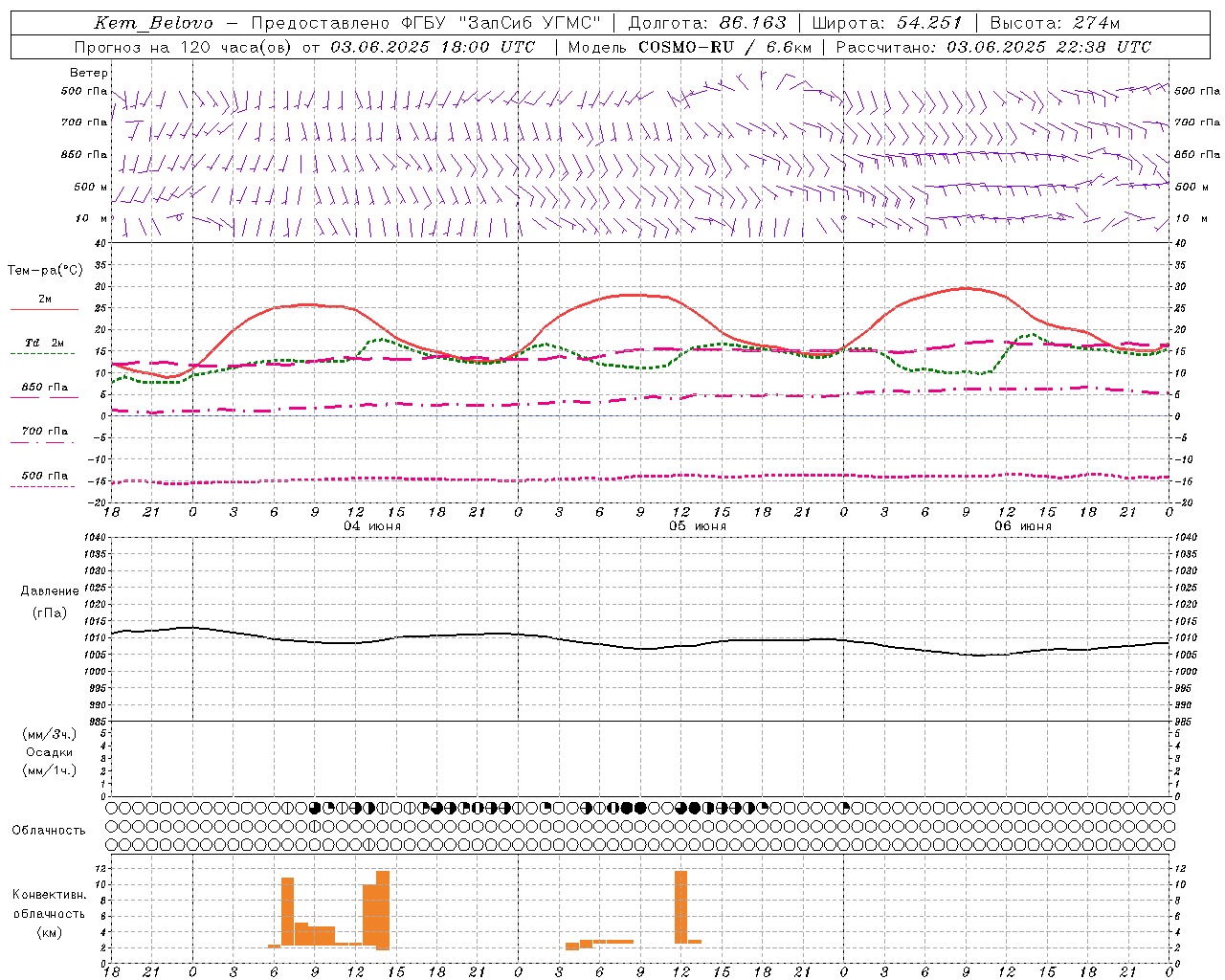Click the 700 гПа temperature legend entry

[45, 432]
